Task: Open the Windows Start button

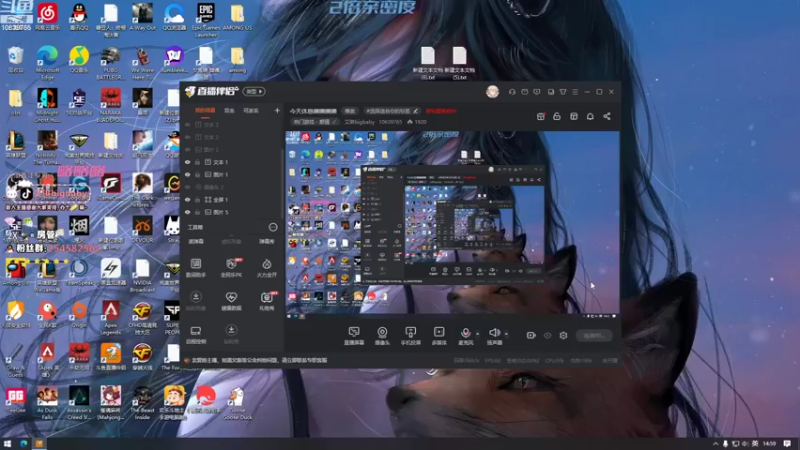Action: tap(7, 443)
